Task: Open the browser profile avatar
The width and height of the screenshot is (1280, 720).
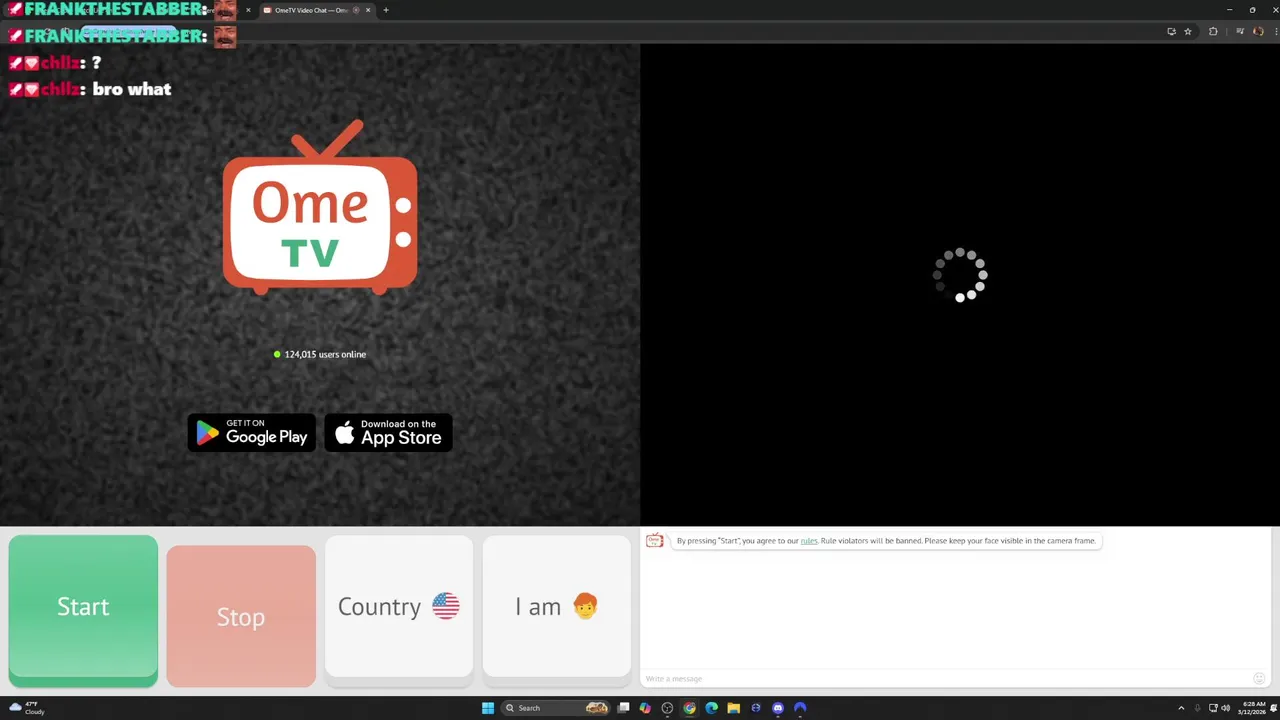Action: (1258, 31)
